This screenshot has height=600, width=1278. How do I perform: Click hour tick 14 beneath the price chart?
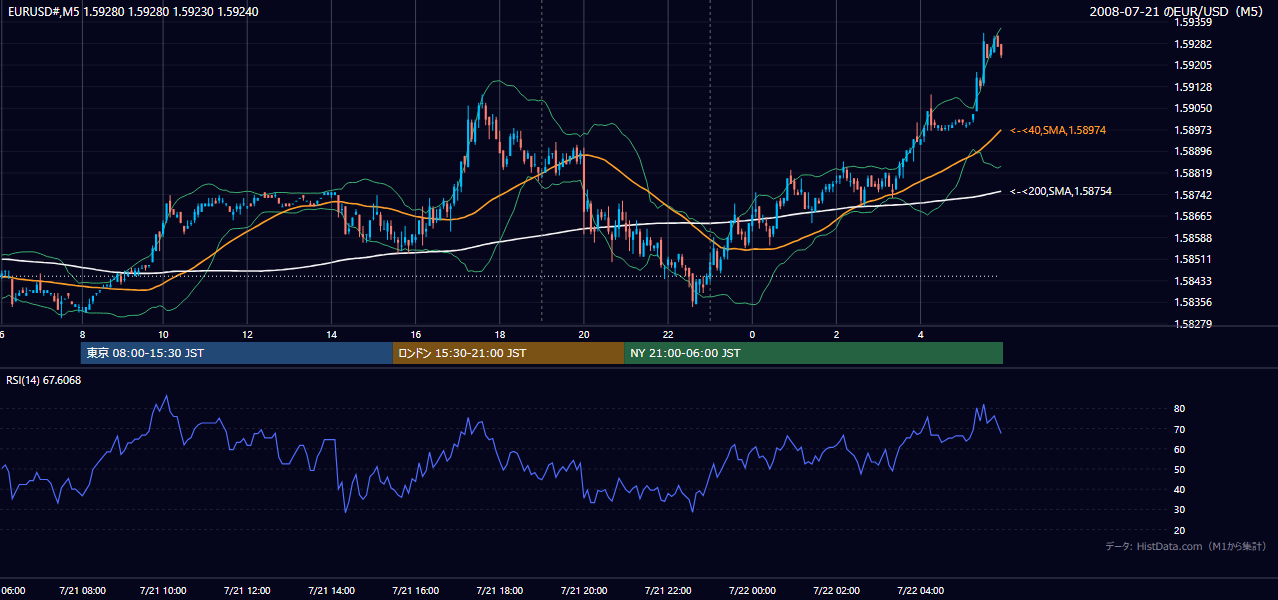point(331,335)
